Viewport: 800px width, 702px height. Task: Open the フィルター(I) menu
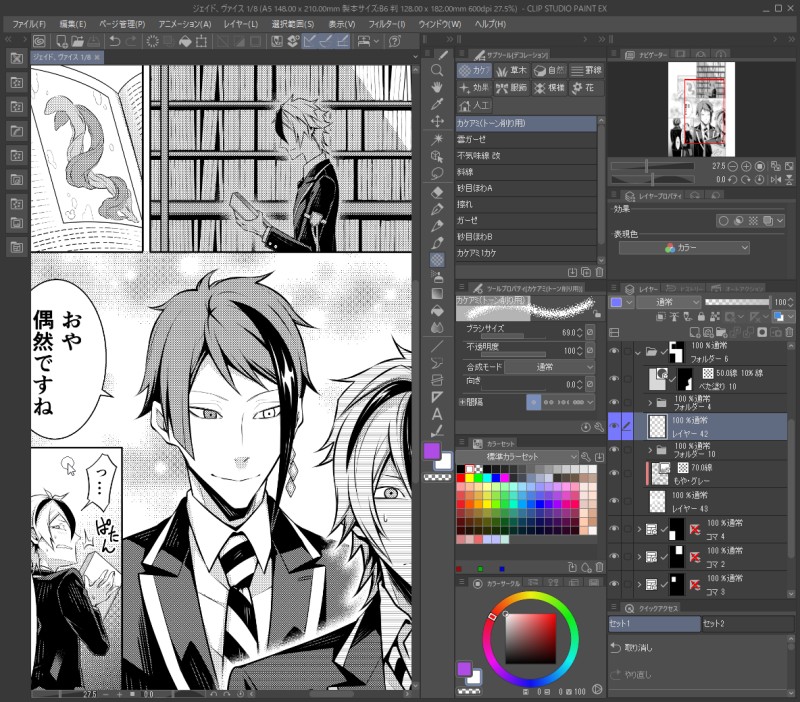[387, 24]
